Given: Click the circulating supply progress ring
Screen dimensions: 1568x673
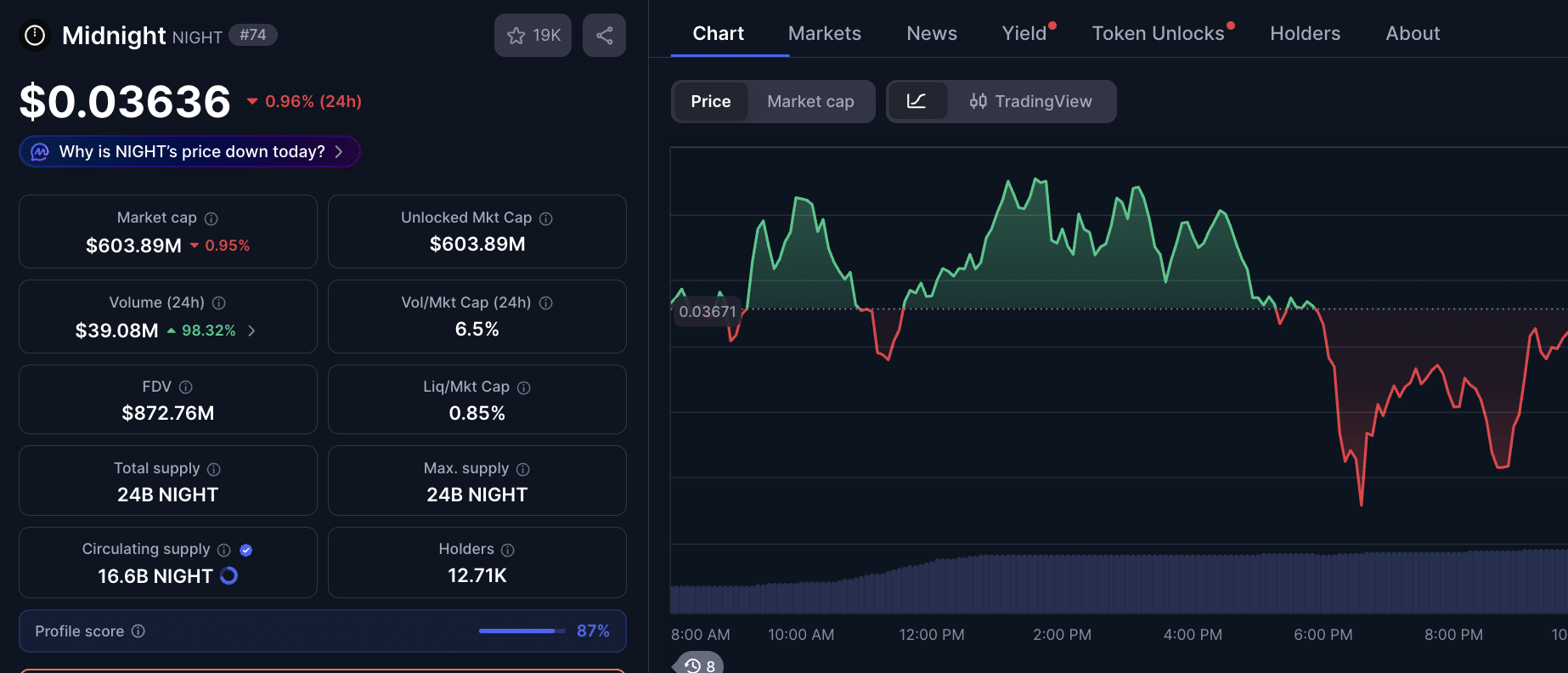Looking at the screenshot, I should (229, 576).
